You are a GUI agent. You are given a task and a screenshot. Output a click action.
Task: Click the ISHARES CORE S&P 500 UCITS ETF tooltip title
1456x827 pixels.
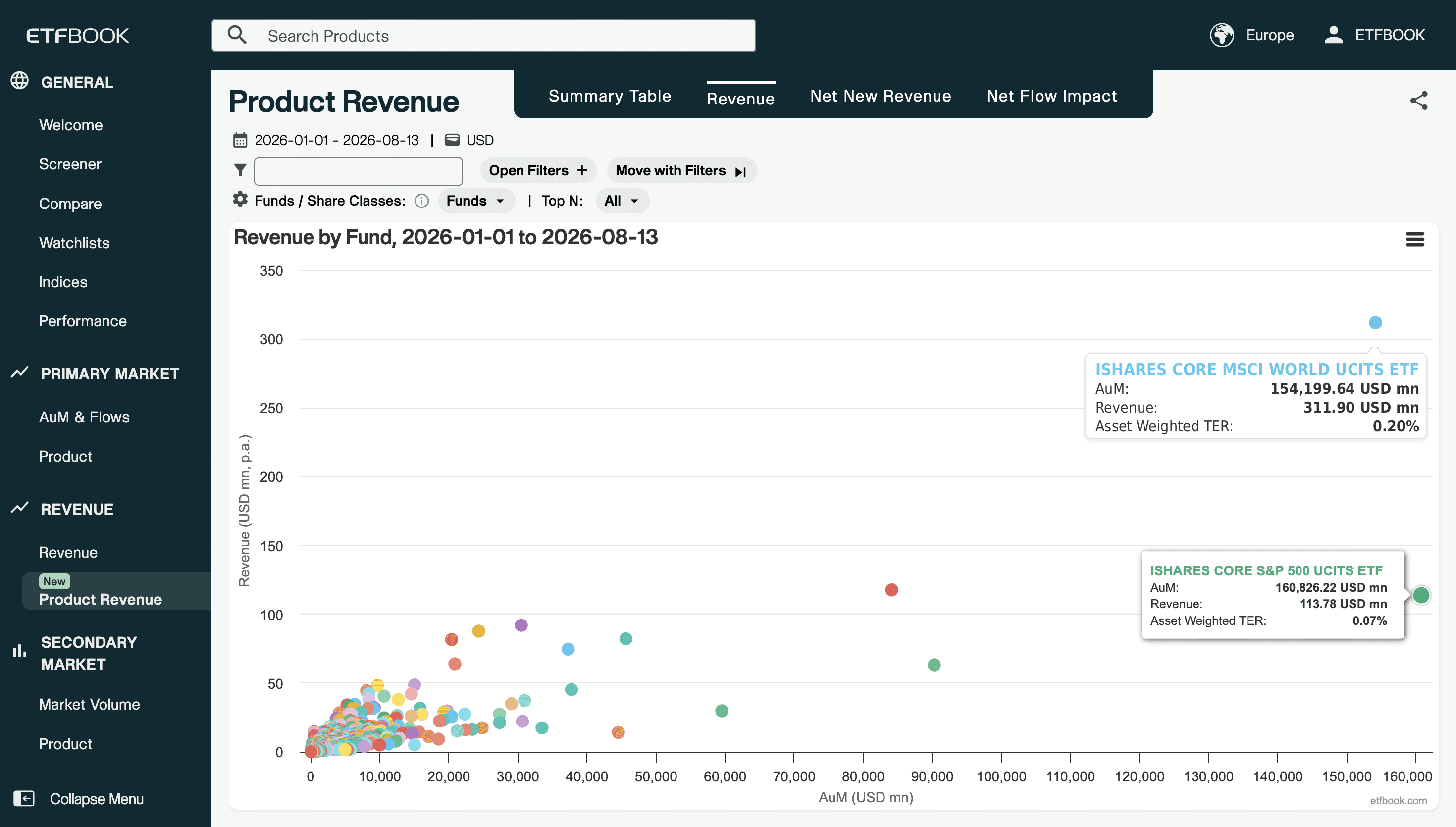[x=1266, y=570]
